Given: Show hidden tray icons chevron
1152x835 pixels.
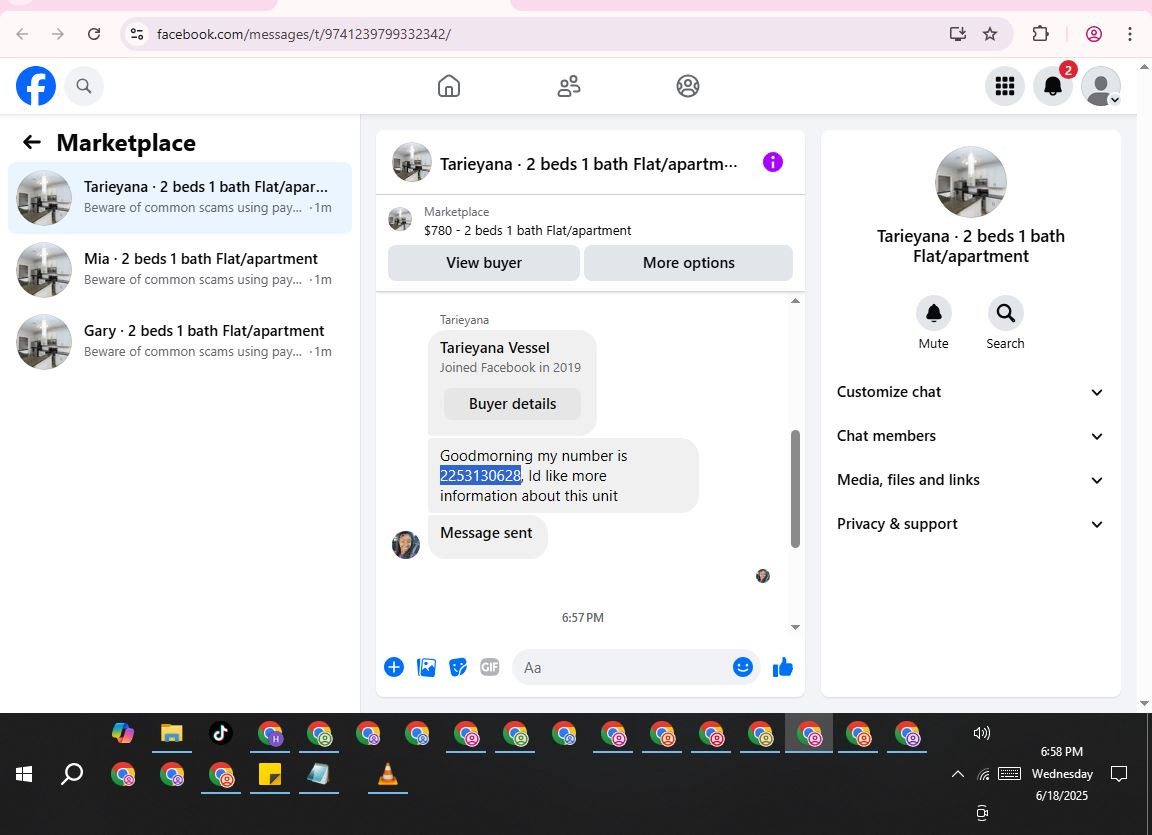Looking at the screenshot, I should click(957, 774).
